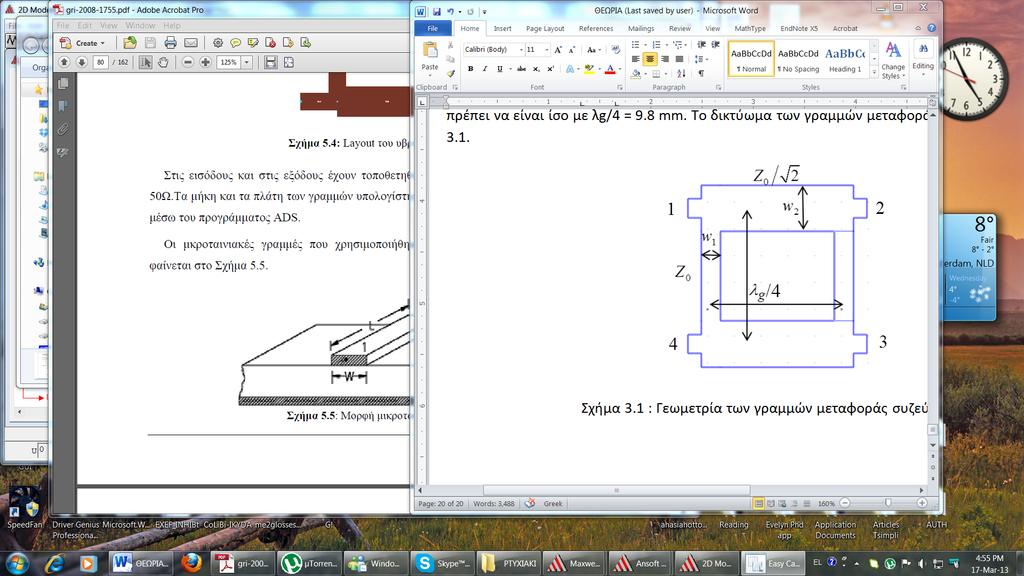Viewport: 1024px width, 576px height.
Task: Activate the Select tool in Acrobat
Action: 146,62
